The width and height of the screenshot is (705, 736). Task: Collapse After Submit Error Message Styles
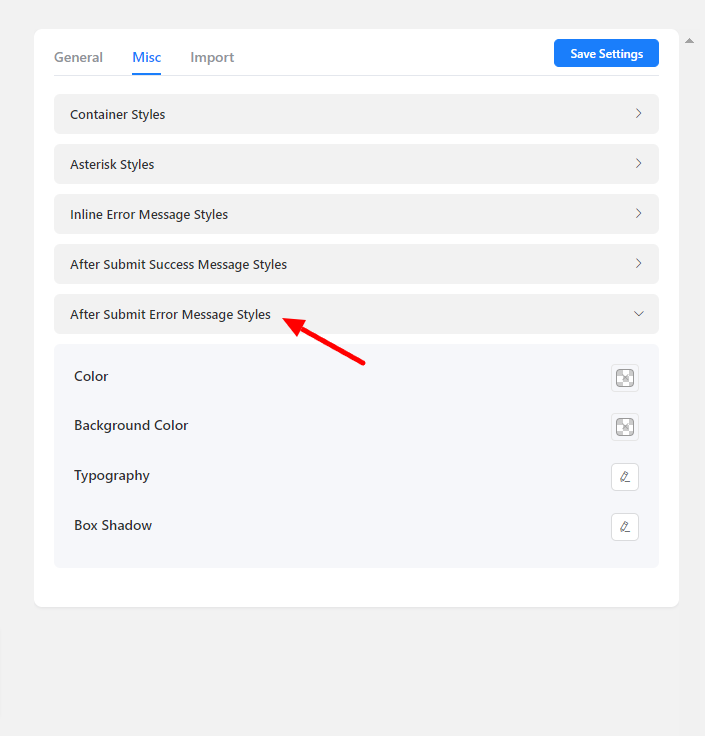pyautogui.click(x=170, y=314)
